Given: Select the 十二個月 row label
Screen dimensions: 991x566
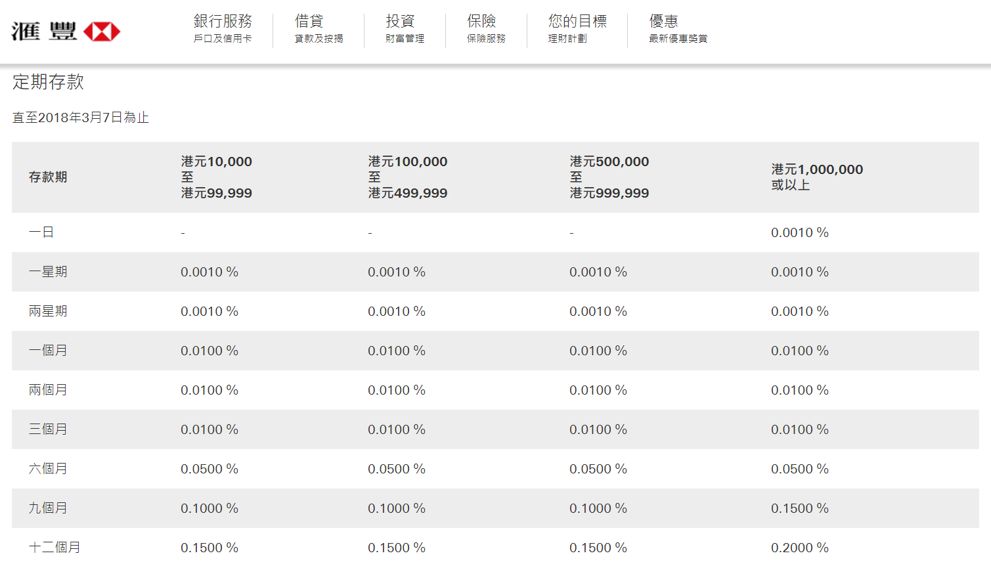Looking at the screenshot, I should point(54,547).
